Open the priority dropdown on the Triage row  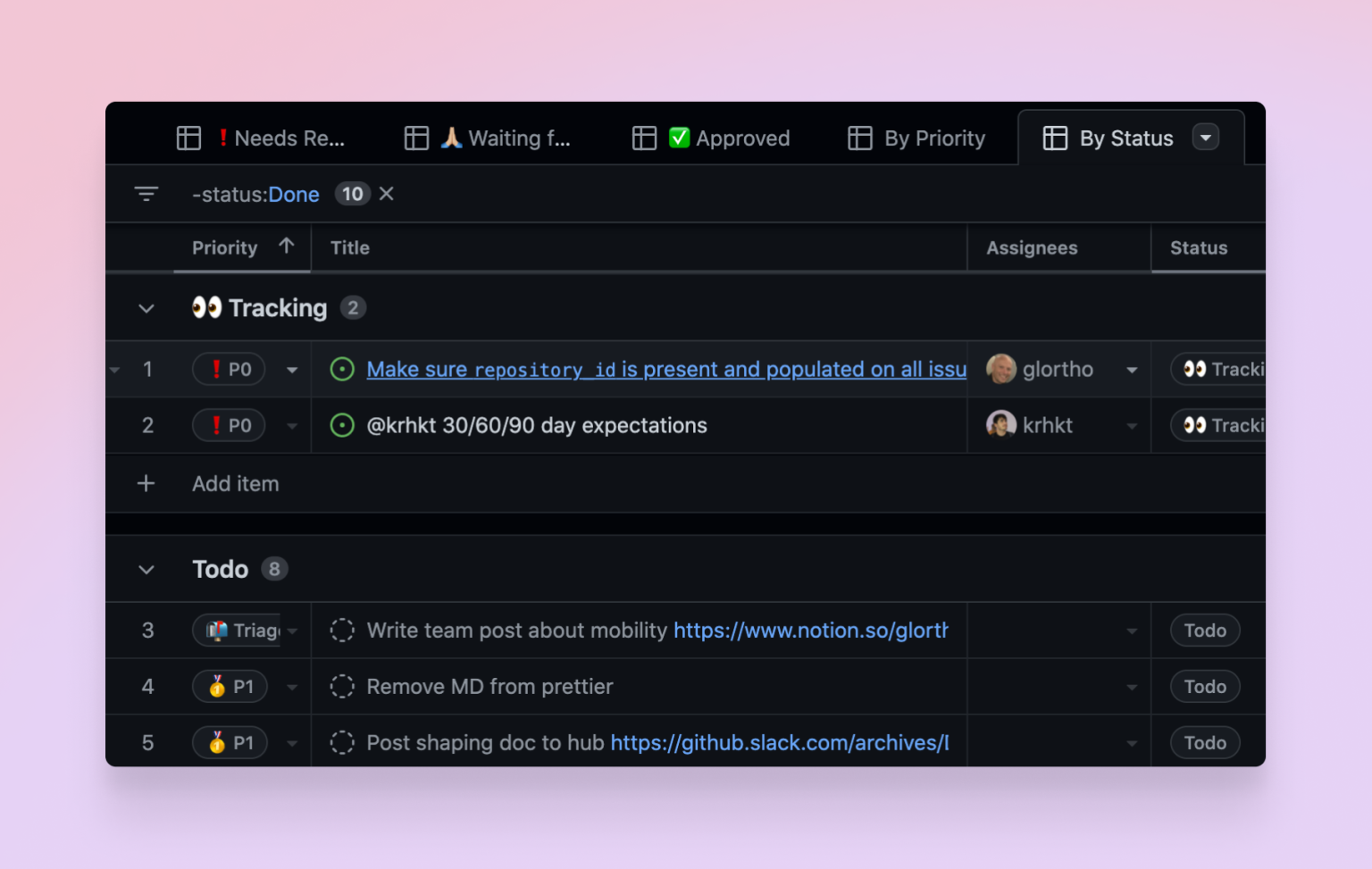coord(292,630)
